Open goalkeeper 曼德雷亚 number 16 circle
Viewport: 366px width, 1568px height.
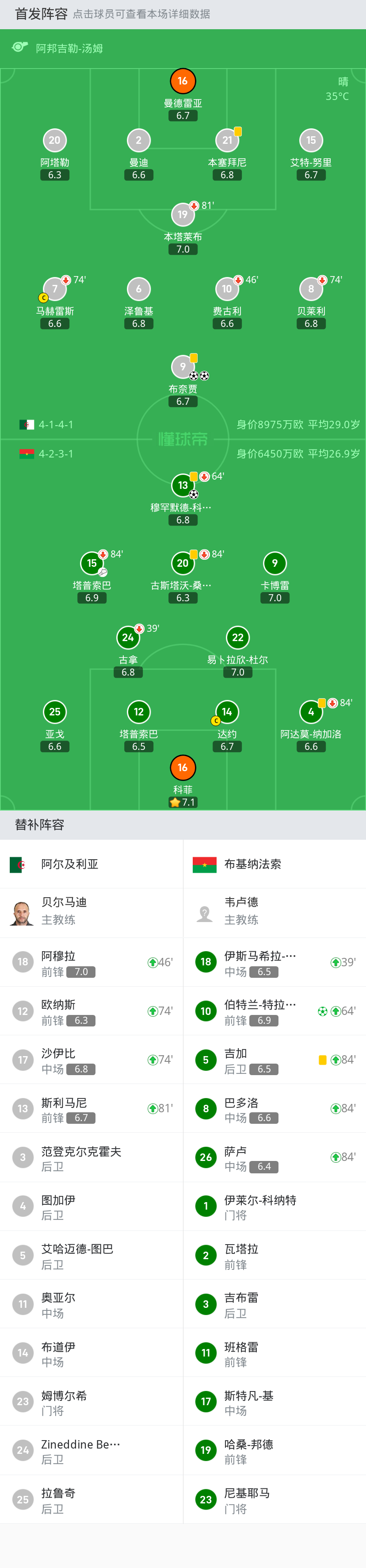pos(183,81)
